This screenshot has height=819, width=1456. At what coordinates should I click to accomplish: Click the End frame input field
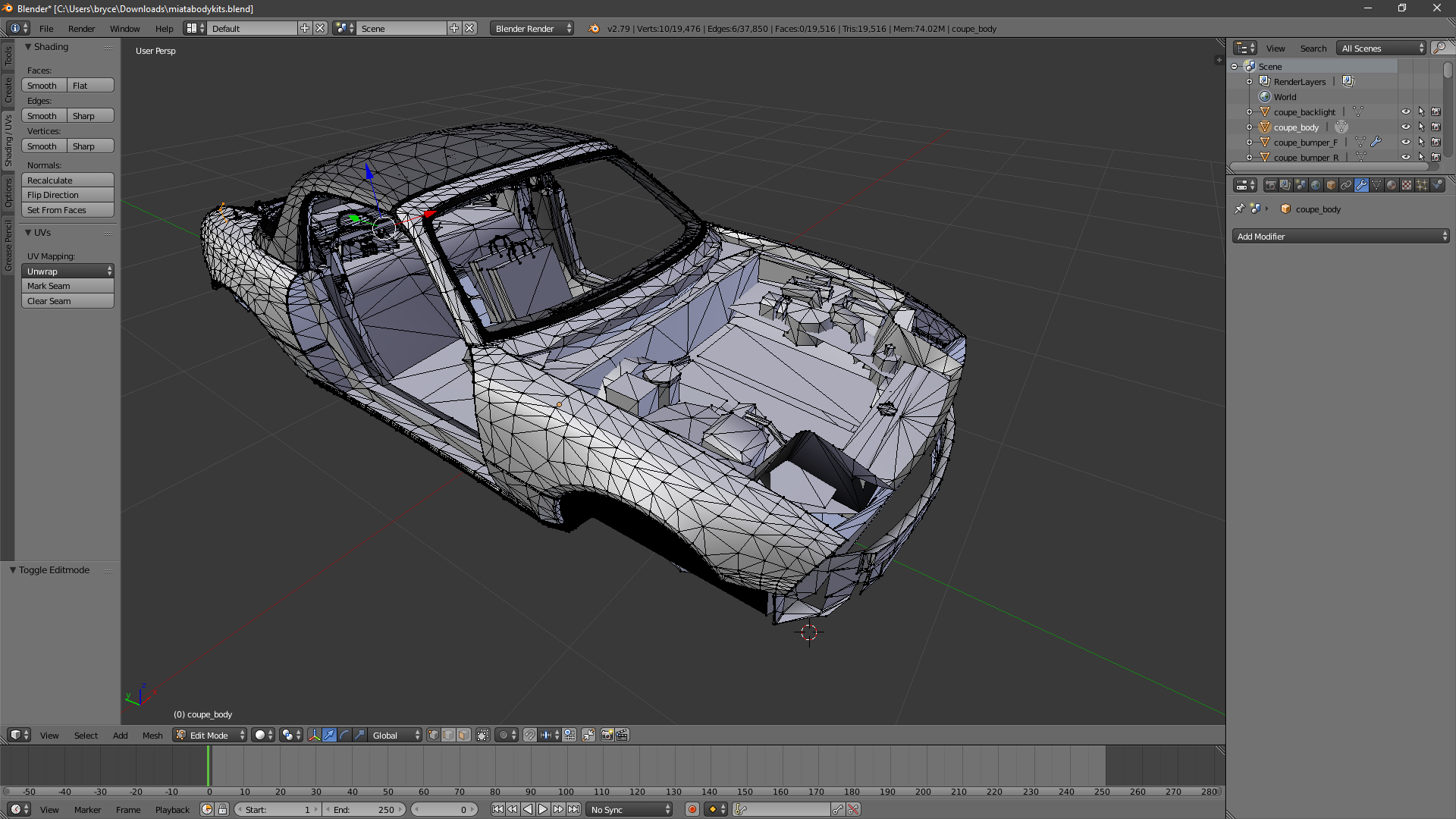click(x=364, y=809)
